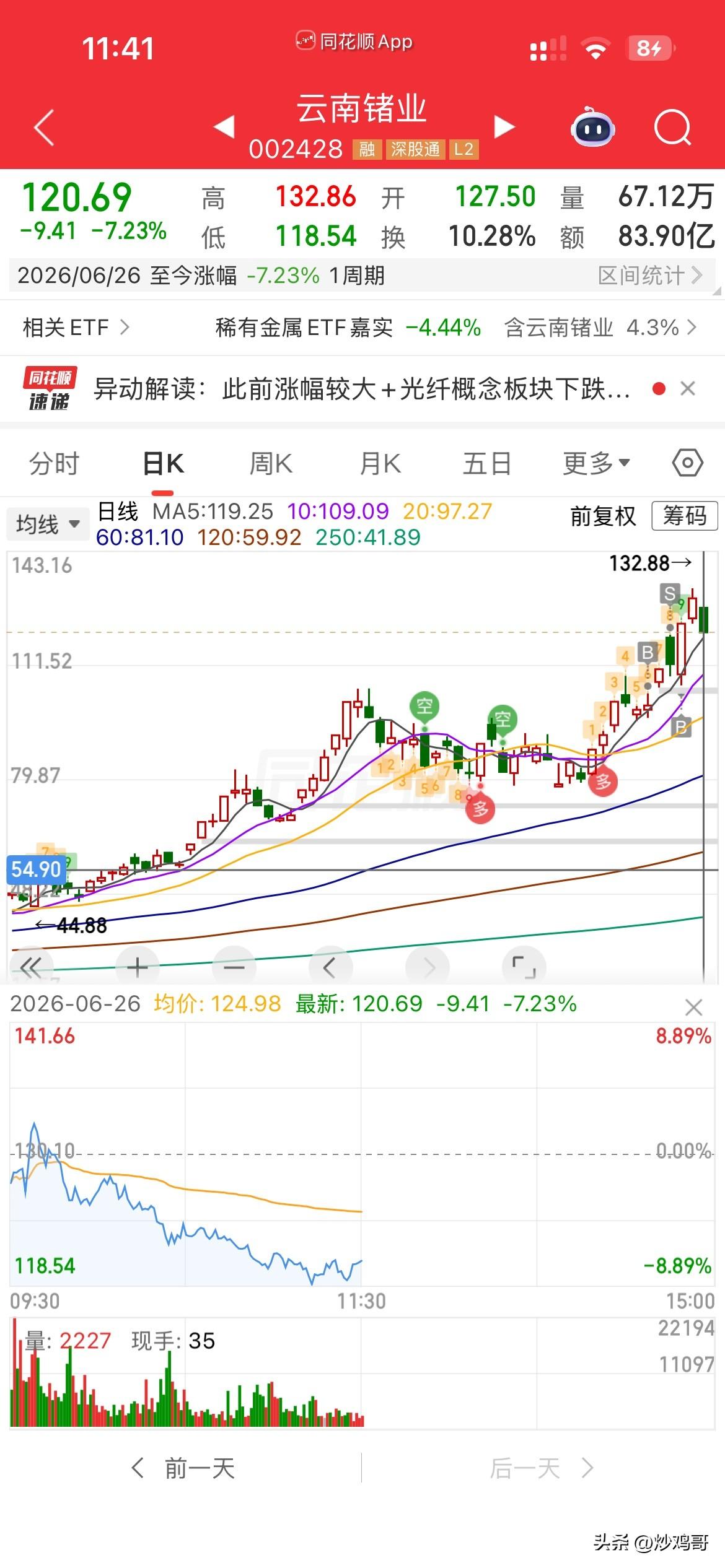Move crosshair left with chart arrow
The height and width of the screenshot is (1568, 725).
pyautogui.click(x=330, y=967)
